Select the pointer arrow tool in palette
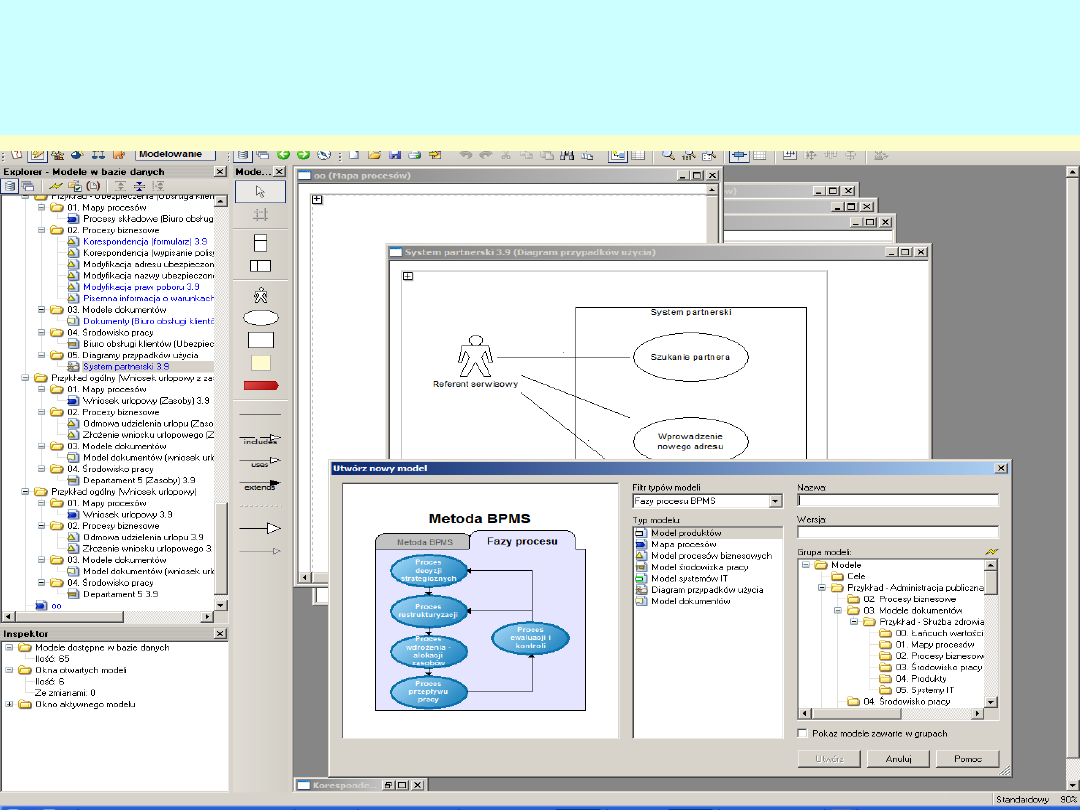 click(x=260, y=191)
